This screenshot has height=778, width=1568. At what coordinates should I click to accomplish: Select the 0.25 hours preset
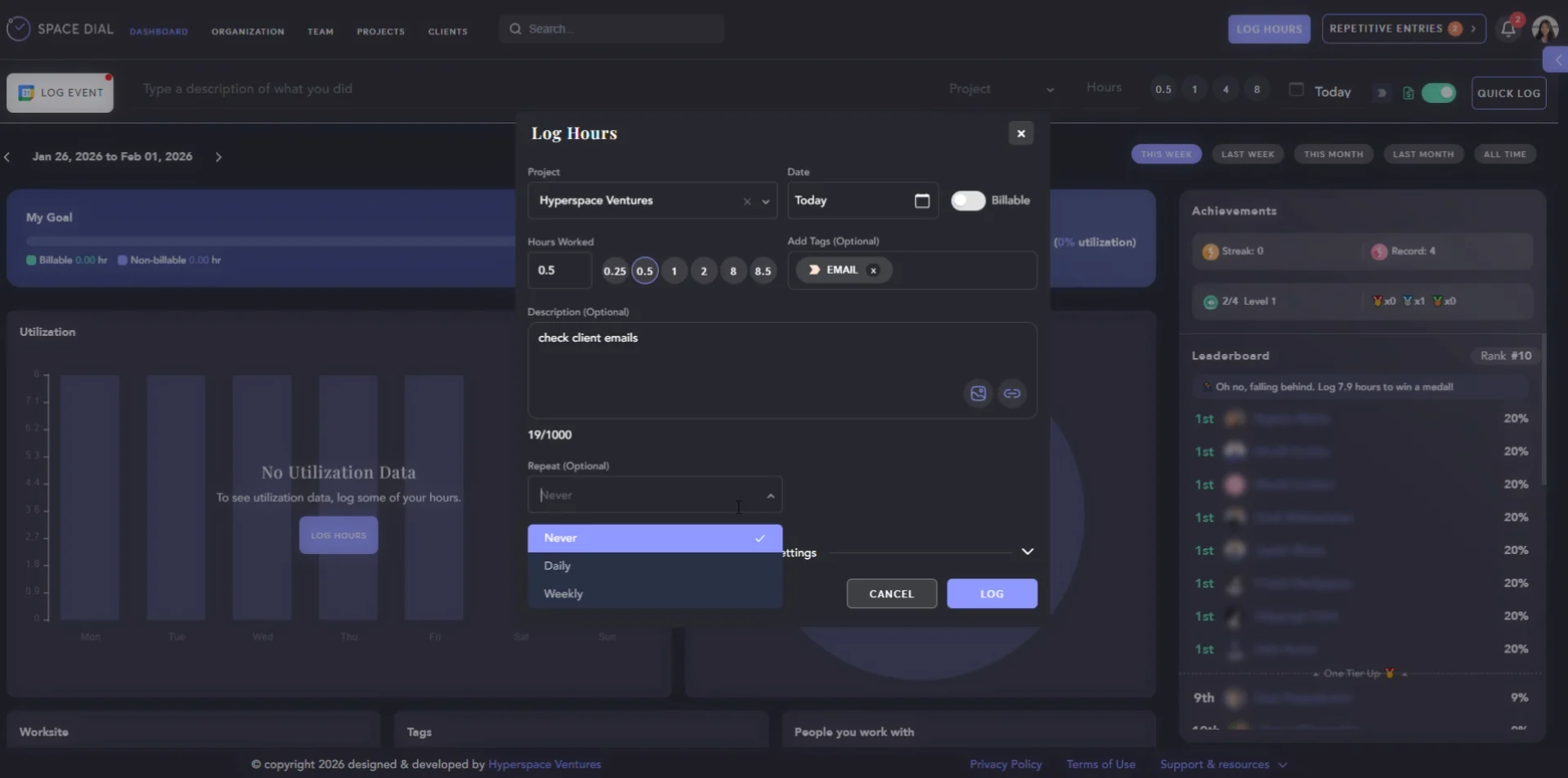point(614,271)
